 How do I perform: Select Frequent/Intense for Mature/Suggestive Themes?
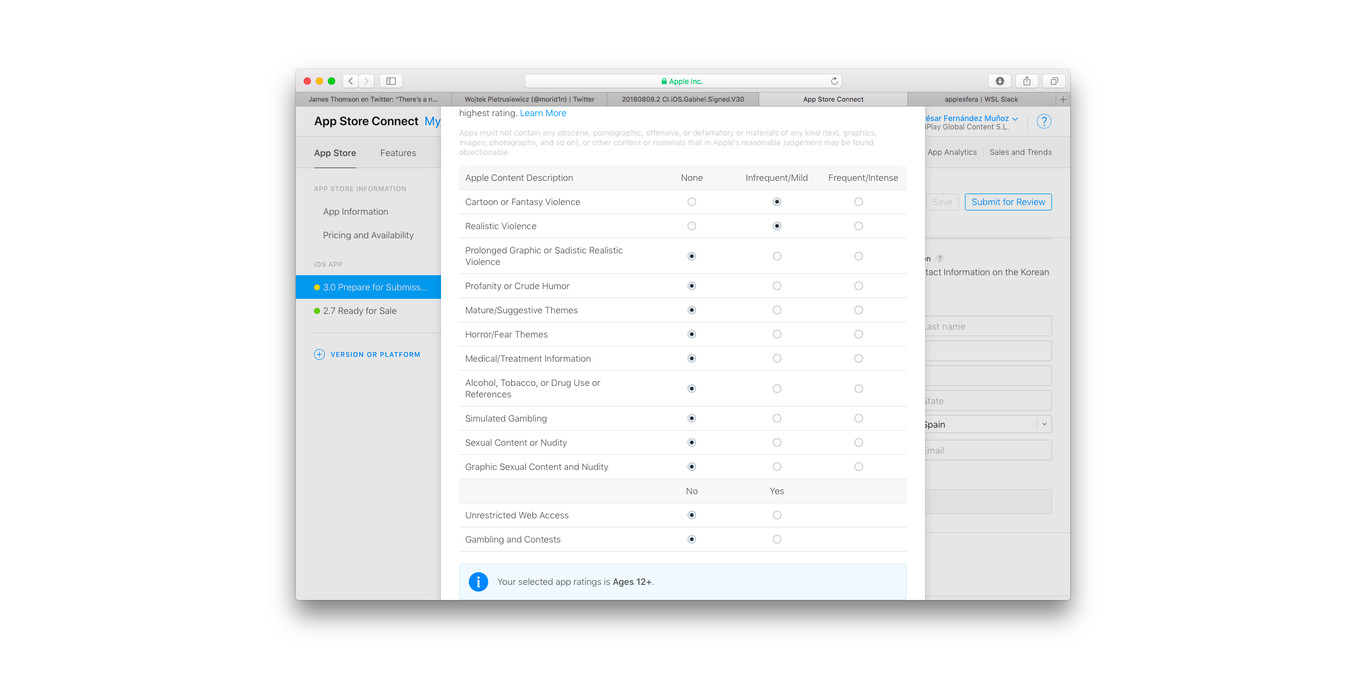click(x=858, y=310)
